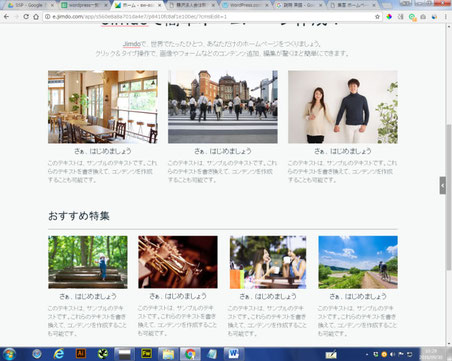This screenshot has height=361, width=452.
Task: Open the File Explorer folder on the taskbar
Action: (x=168, y=354)
